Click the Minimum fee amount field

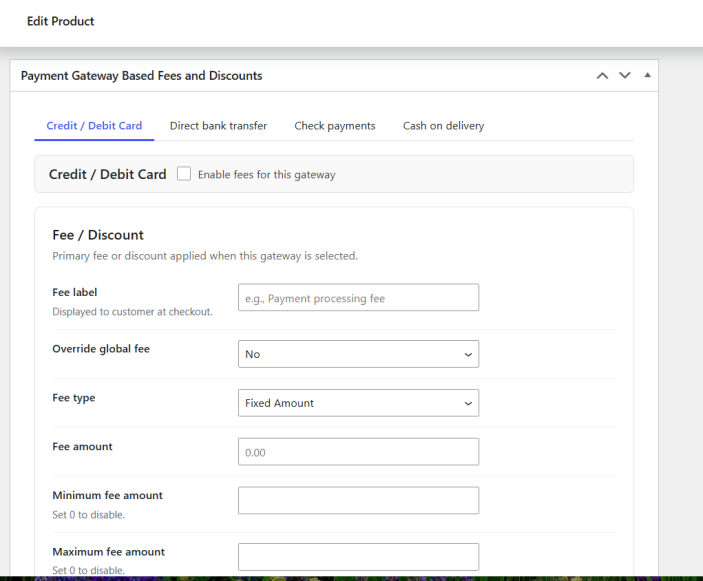[358, 500]
